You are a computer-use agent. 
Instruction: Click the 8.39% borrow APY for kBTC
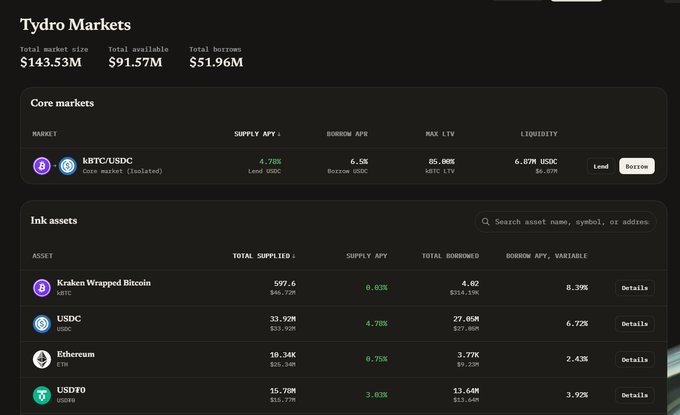point(577,288)
